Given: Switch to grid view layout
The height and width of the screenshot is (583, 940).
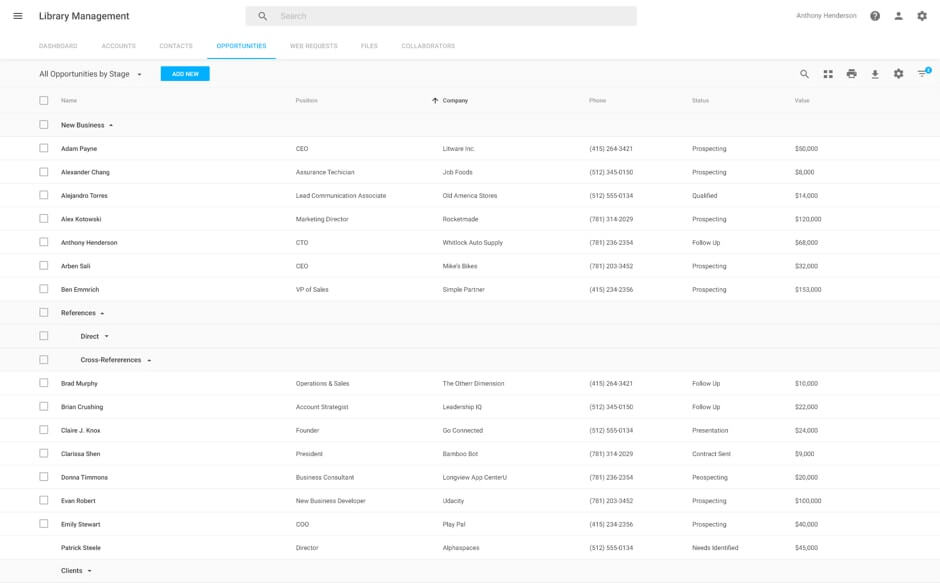Looking at the screenshot, I should (x=828, y=74).
